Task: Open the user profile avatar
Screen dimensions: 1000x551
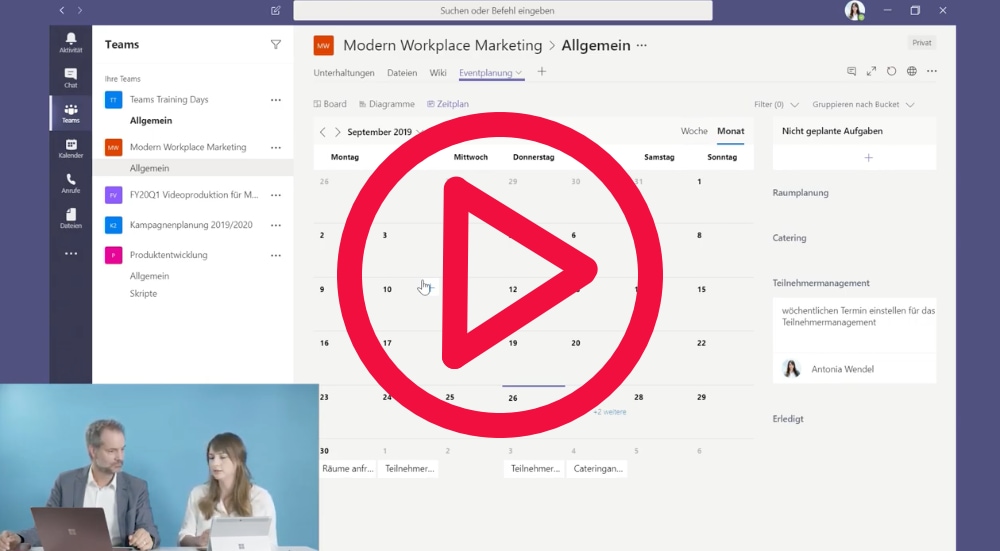Action: 855,10
